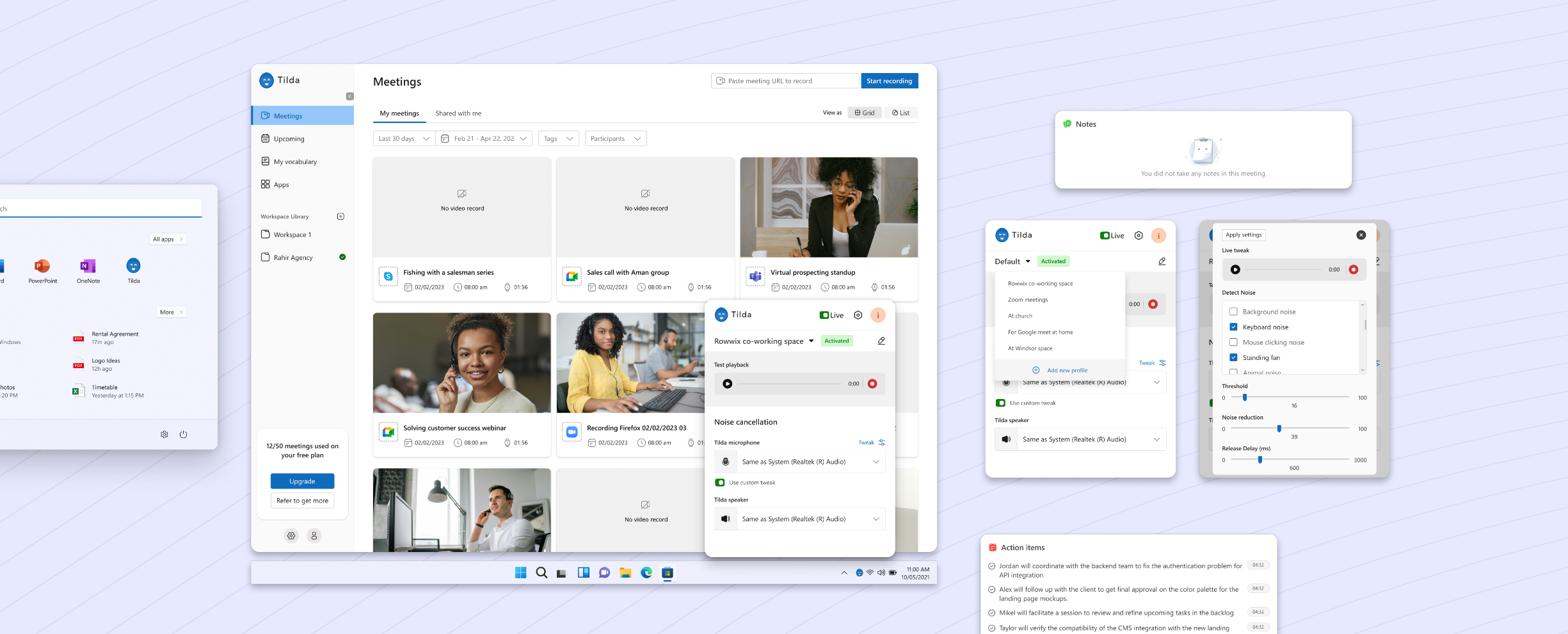This screenshot has height=634, width=1568.
Task: Uncheck the Keyboard noise checkbox
Action: coord(1233,327)
